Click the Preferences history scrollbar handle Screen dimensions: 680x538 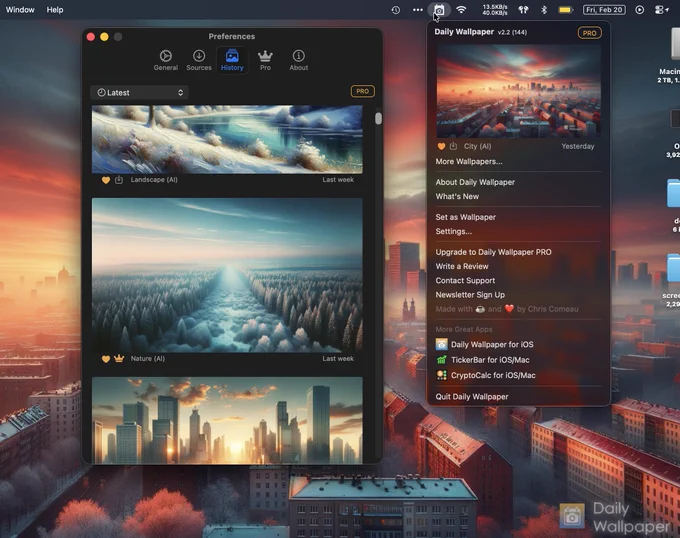pos(379,118)
